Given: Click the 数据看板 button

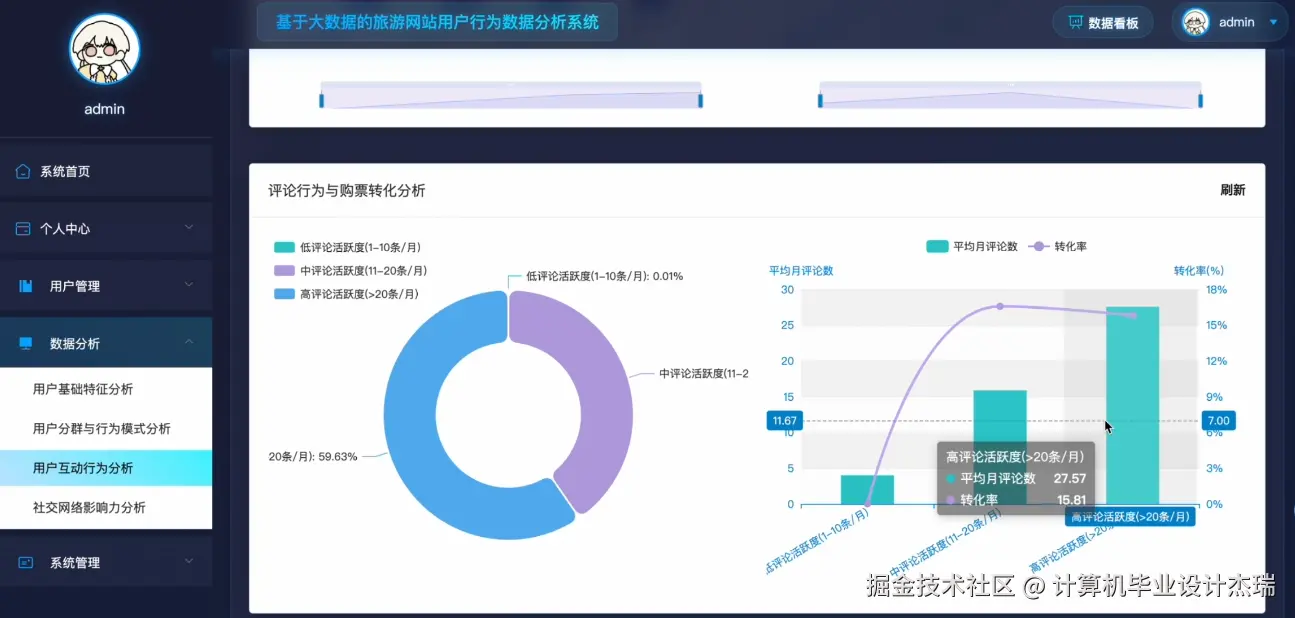Looking at the screenshot, I should pos(1103,21).
